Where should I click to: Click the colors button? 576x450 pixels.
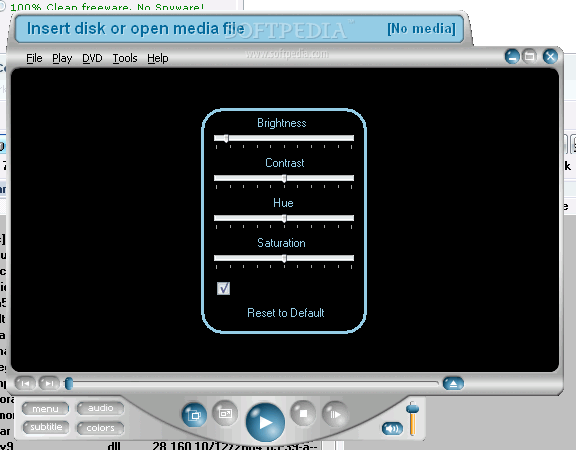pos(100,428)
